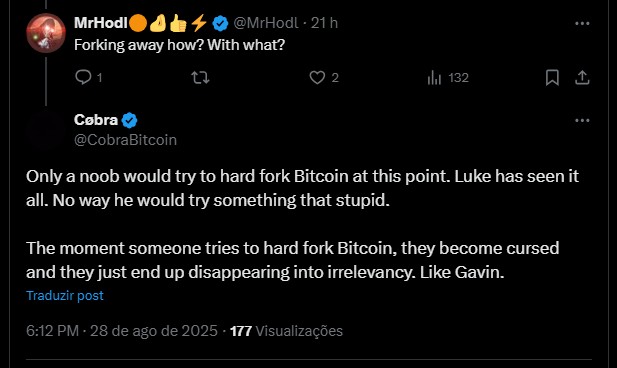
Task: Bookmark MrHodl's reply
Action: pos(552,78)
